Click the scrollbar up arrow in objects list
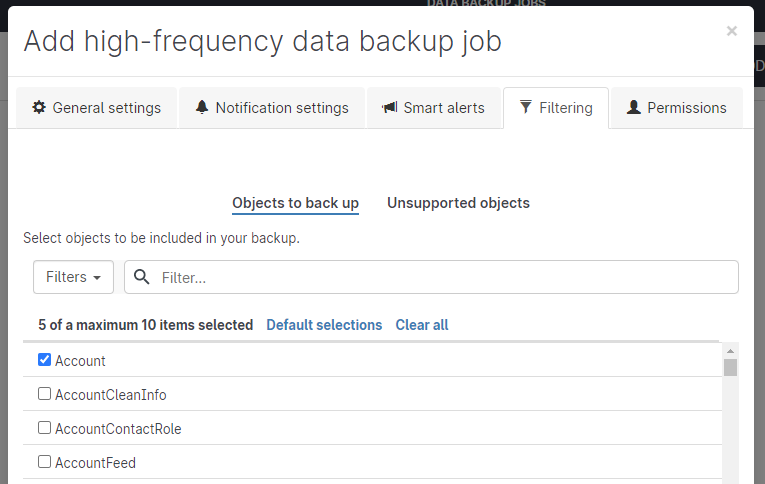Viewport: 765px width, 484px height. click(731, 351)
